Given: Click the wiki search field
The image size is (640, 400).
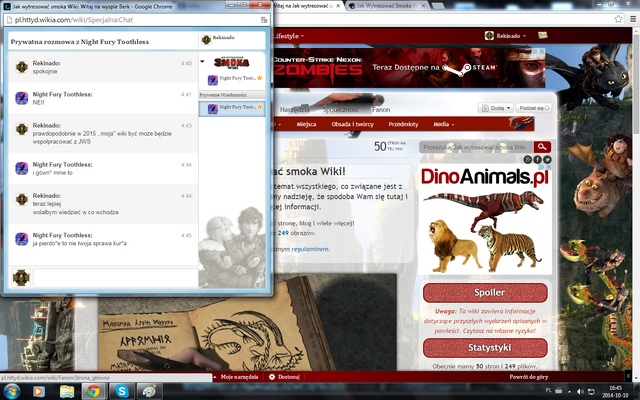Looking at the screenshot, I should pos(476,147).
